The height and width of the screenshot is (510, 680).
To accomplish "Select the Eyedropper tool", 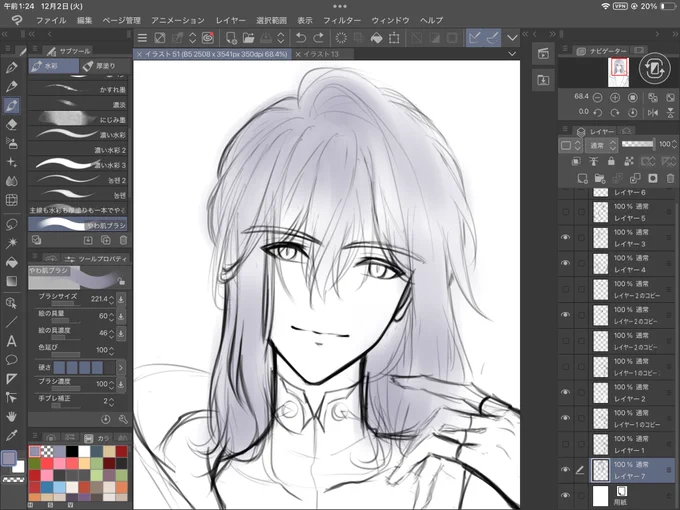I will click(12, 435).
